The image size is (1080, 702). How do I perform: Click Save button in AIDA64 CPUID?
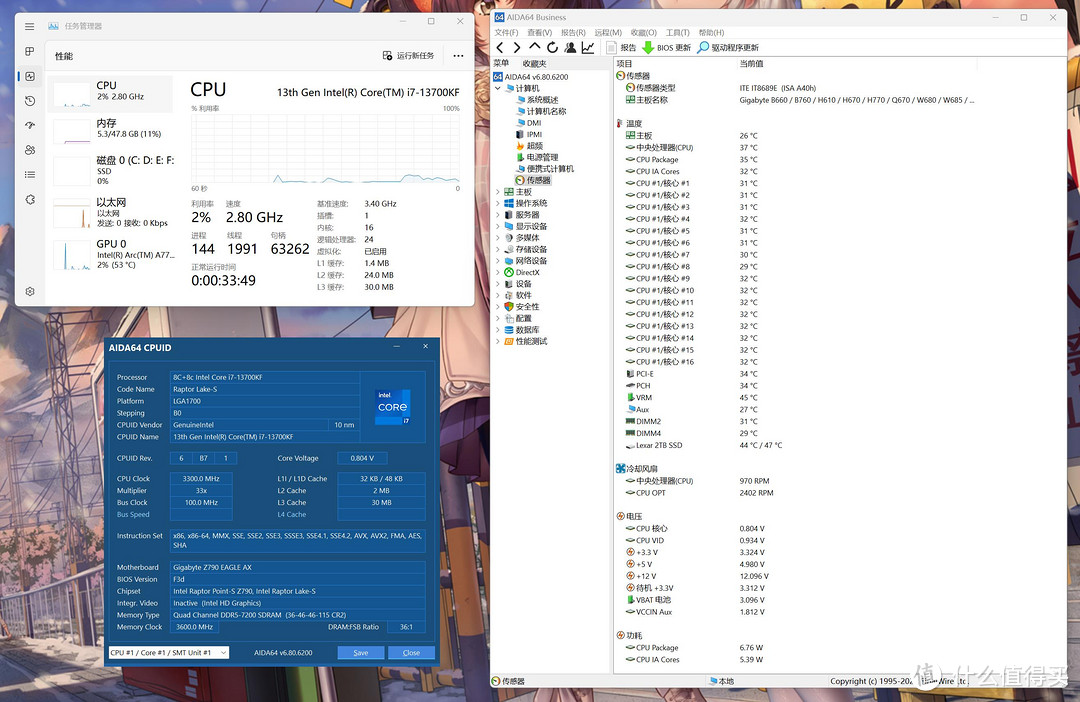pos(360,652)
